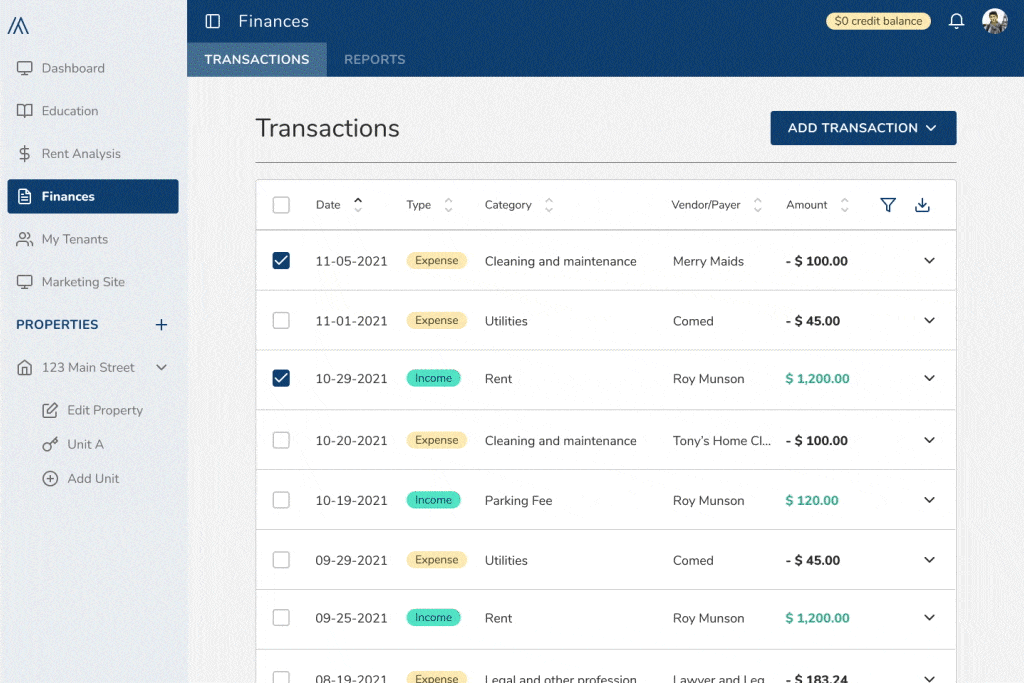The width and height of the screenshot is (1024, 683).
Task: Click the app logo in sidebar
Action: point(18,25)
